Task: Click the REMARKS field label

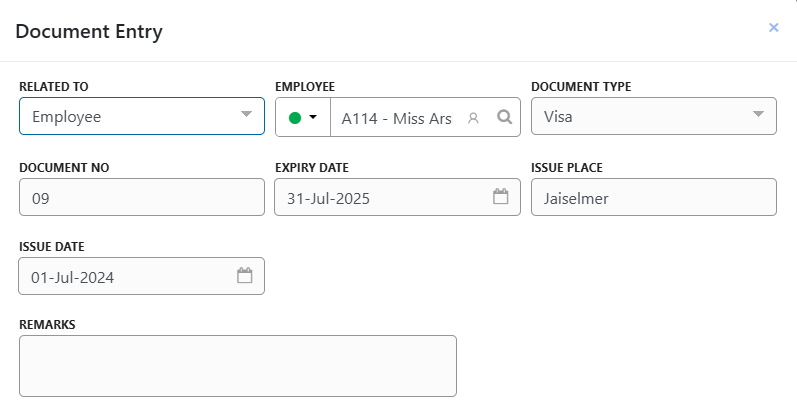Action: click(47, 325)
